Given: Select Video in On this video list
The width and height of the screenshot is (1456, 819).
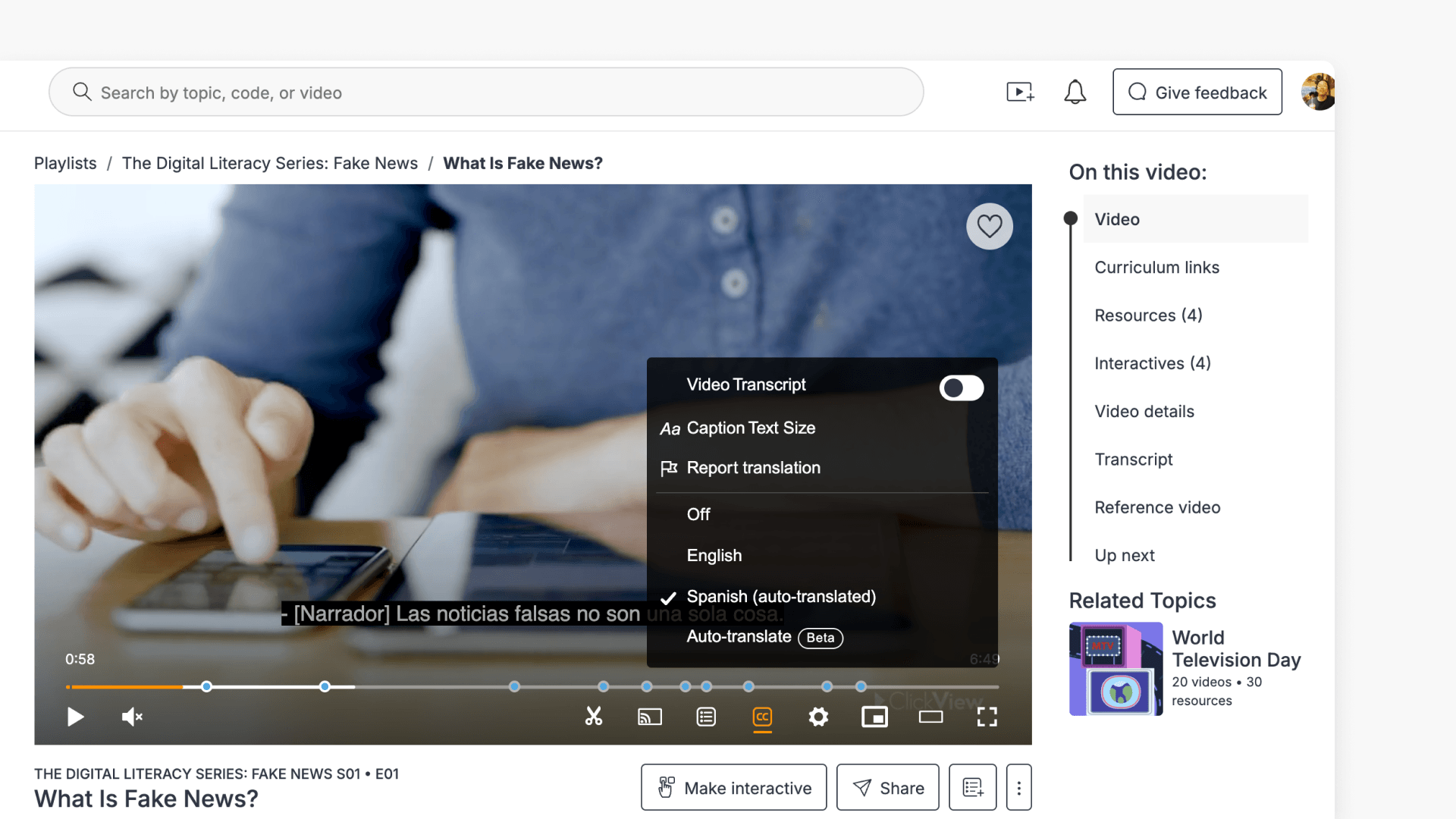Looking at the screenshot, I should pos(1195,219).
